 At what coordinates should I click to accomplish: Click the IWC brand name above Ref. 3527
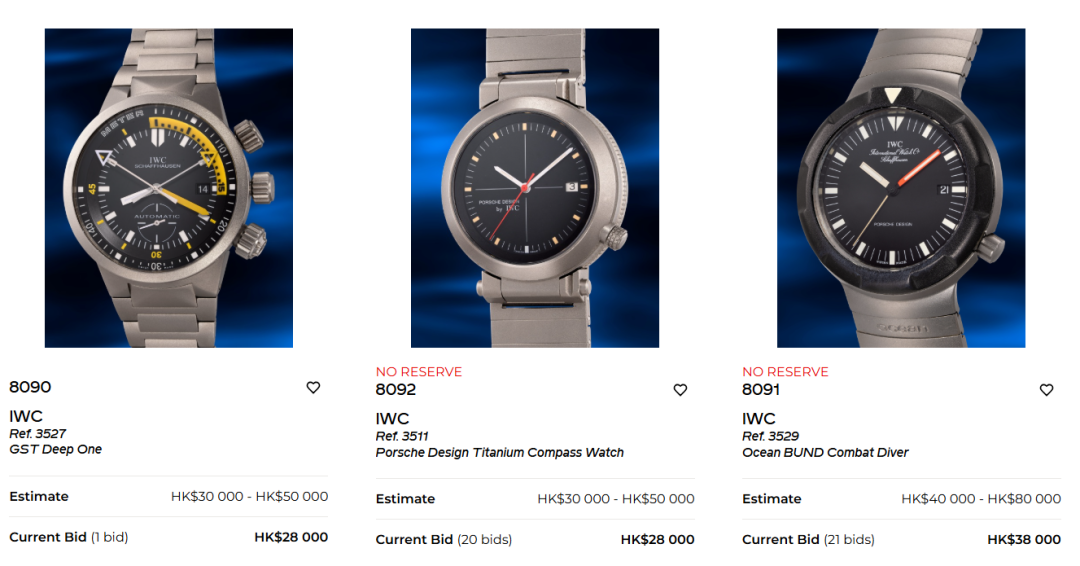pyautogui.click(x=26, y=417)
